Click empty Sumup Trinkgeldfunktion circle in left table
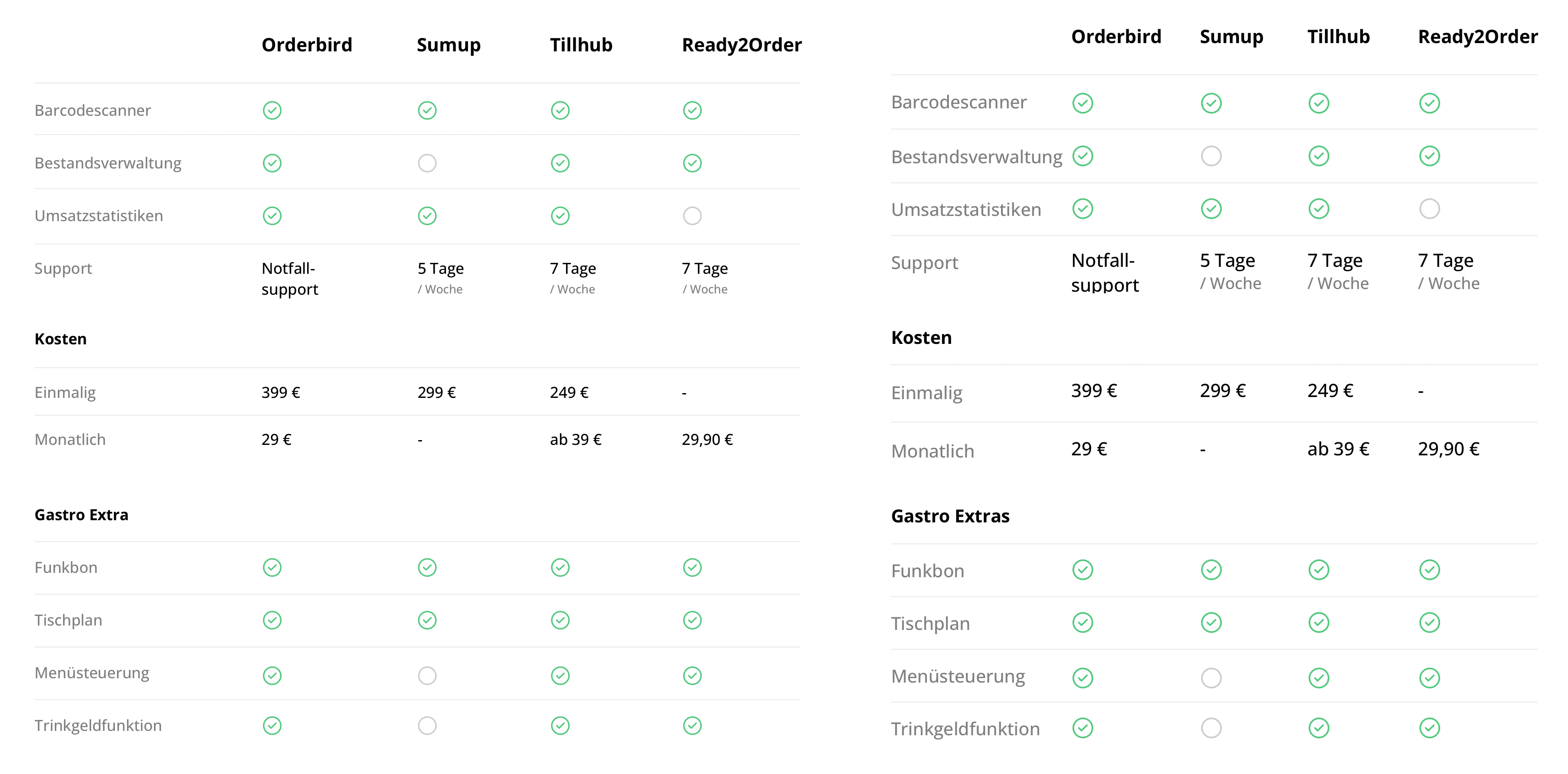This screenshot has height=774, width=1568. click(x=427, y=725)
